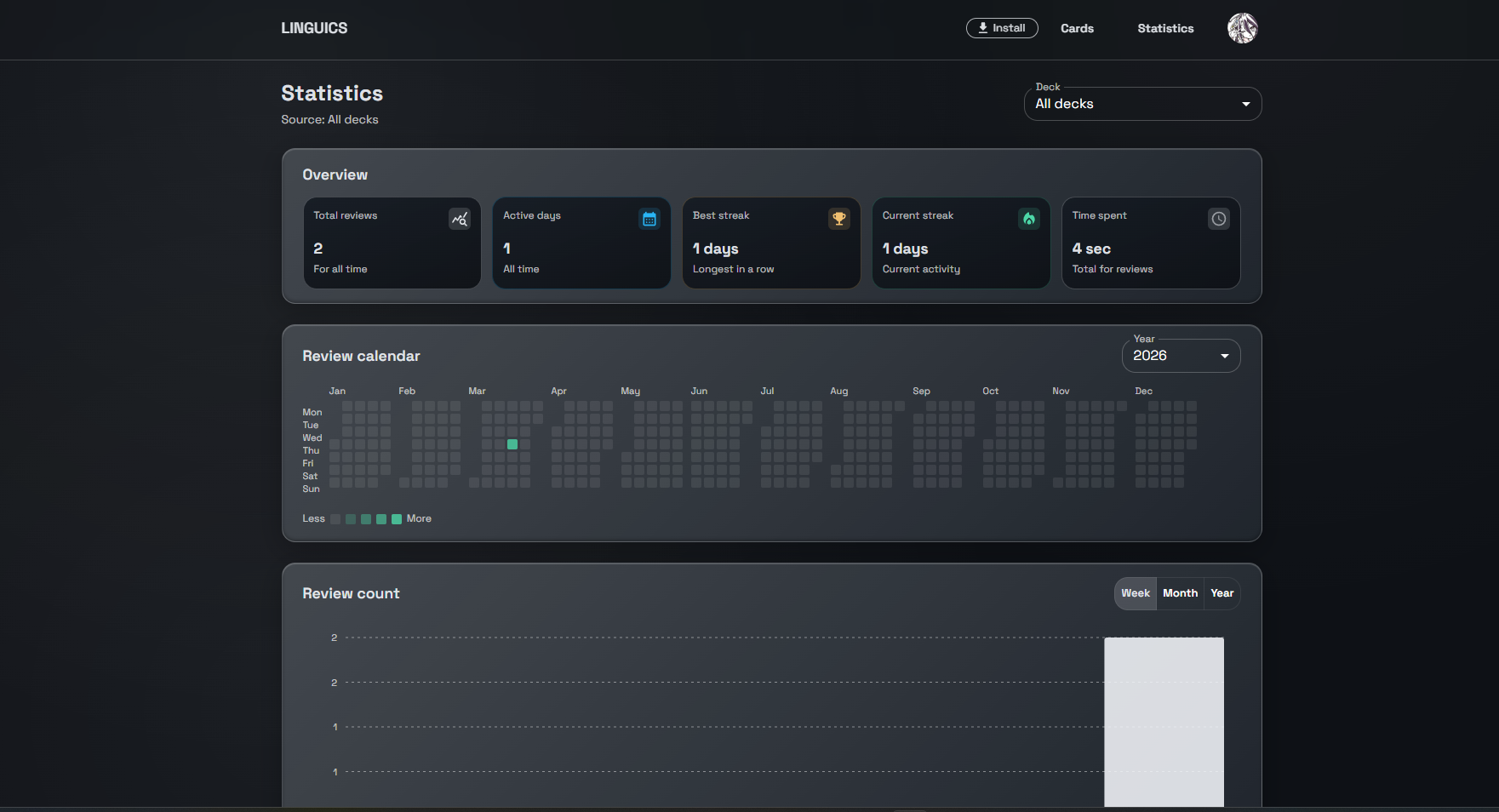Click the middle green legend swatch

click(366, 519)
